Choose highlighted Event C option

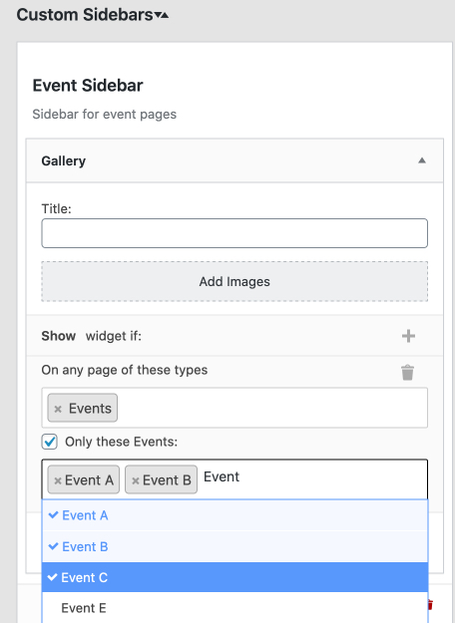(235, 577)
